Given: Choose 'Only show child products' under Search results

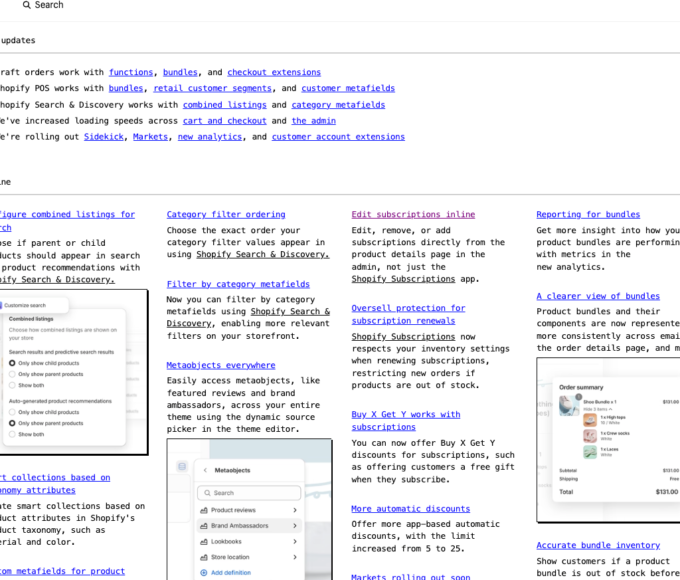Looking at the screenshot, I should coord(12,363).
